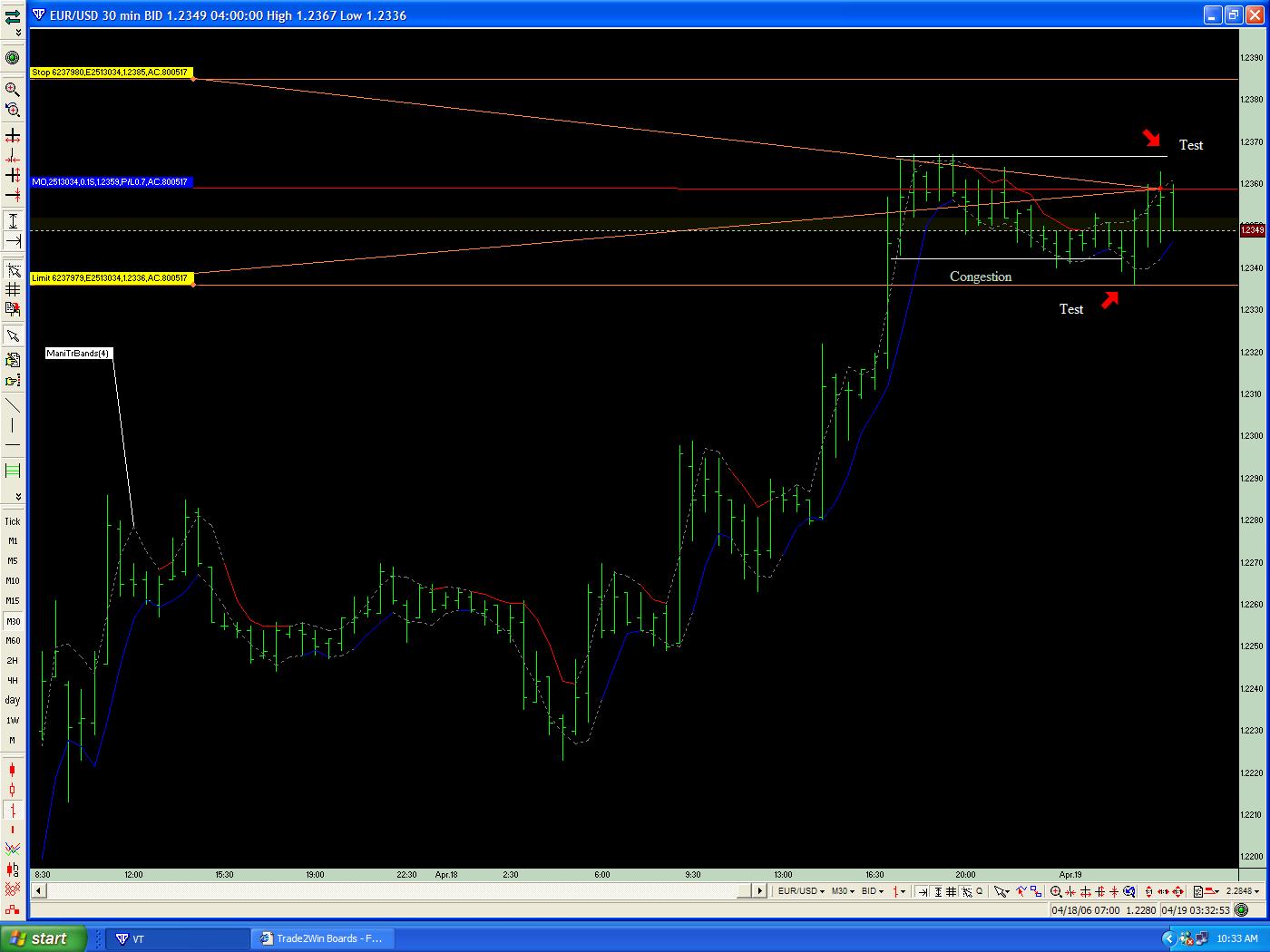Click the yellow Stop 6237980 order label

(x=110, y=72)
